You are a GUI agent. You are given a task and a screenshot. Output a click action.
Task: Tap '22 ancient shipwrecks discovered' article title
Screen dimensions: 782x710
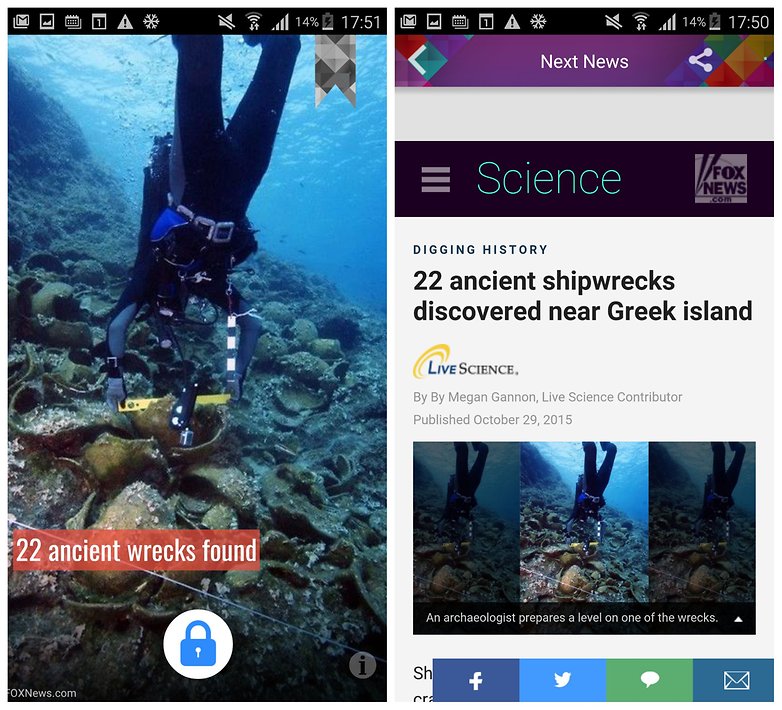click(x=583, y=296)
